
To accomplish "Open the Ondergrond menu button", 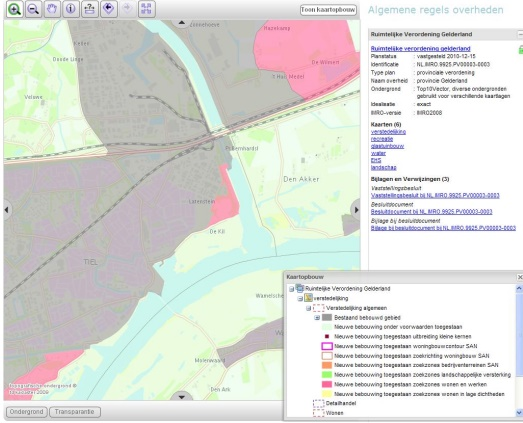I will click(26, 412).
